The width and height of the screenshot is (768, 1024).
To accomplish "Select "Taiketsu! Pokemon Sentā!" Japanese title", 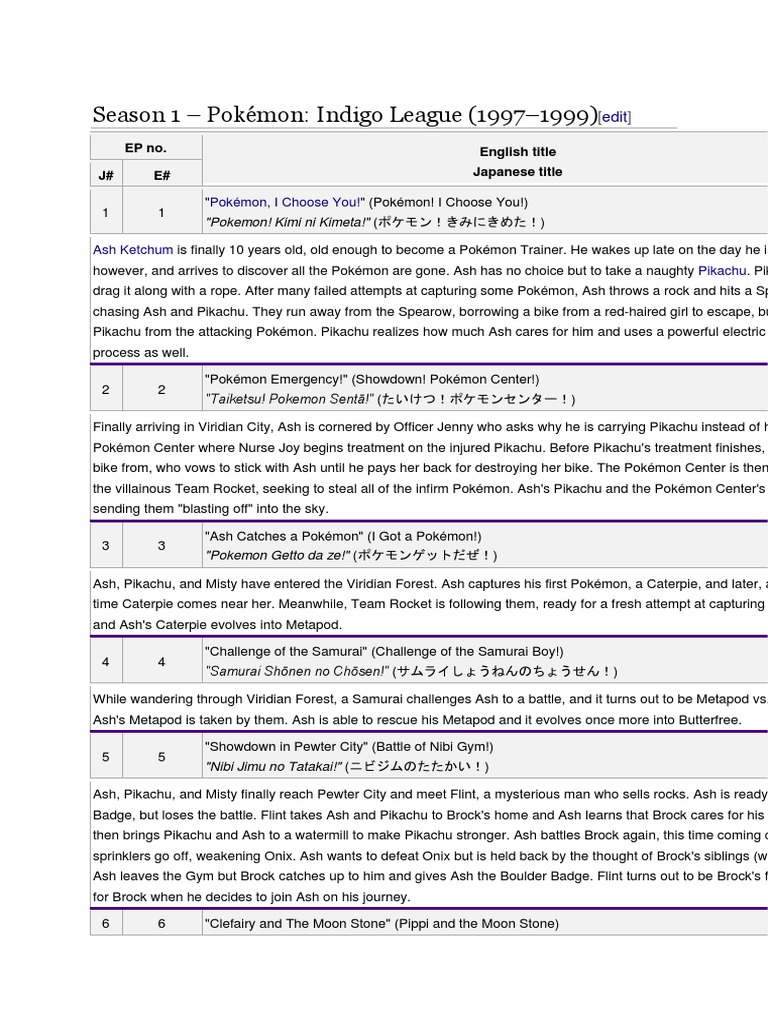I will [x=289, y=399].
